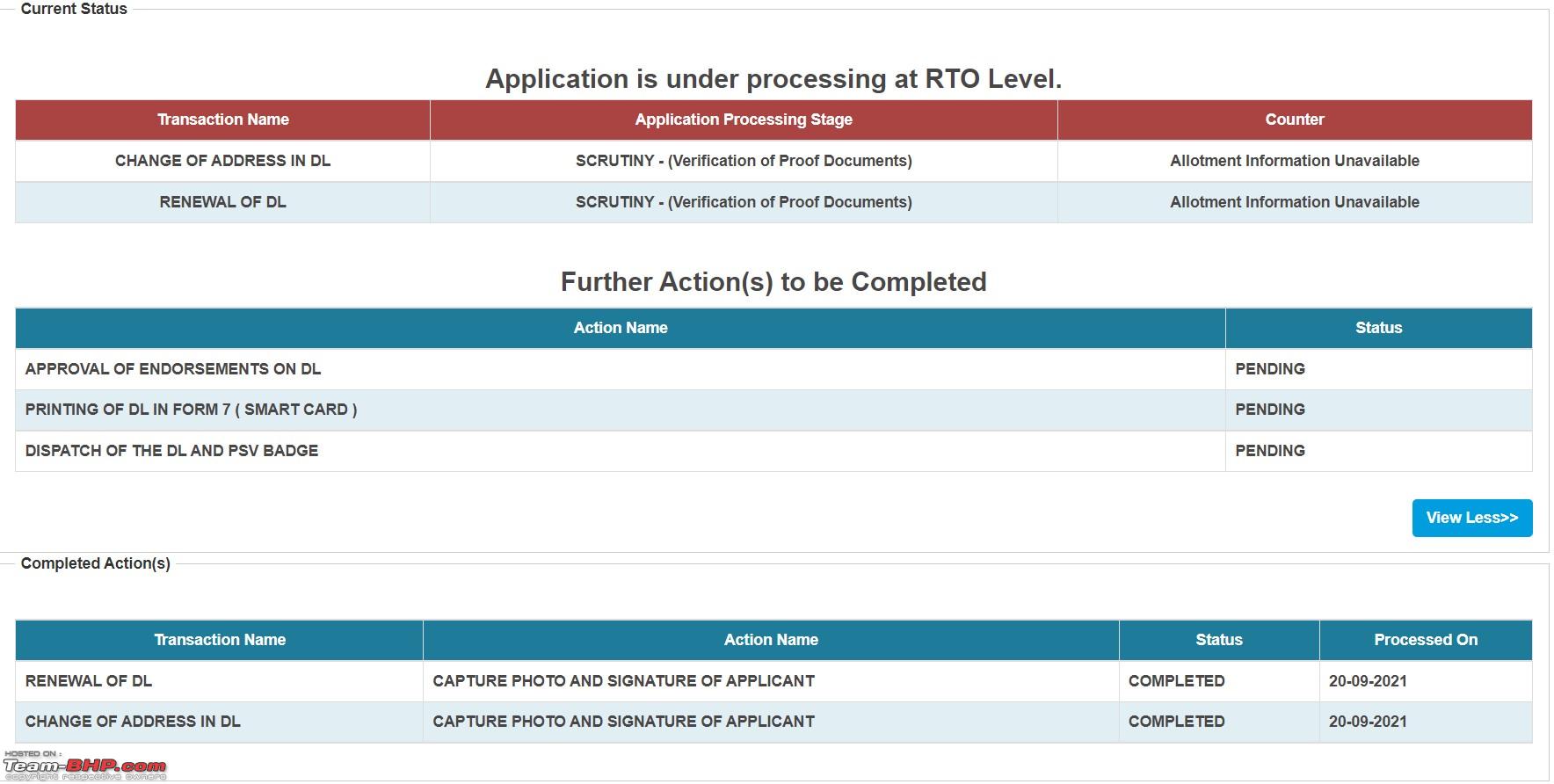The width and height of the screenshot is (1554, 784).
Task: Click PENDING status for Approval of Endorsements
Action: pyautogui.click(x=1270, y=369)
